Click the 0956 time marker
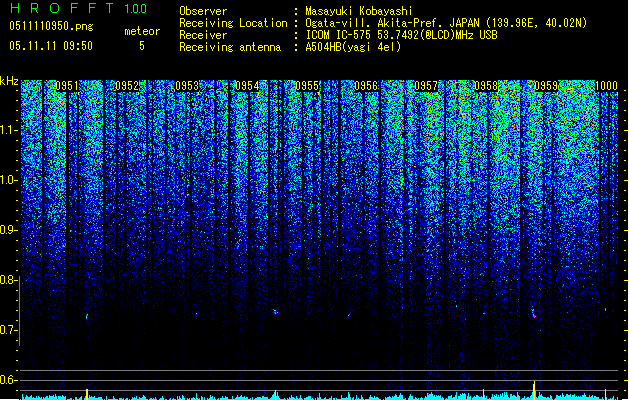 [x=366, y=86]
